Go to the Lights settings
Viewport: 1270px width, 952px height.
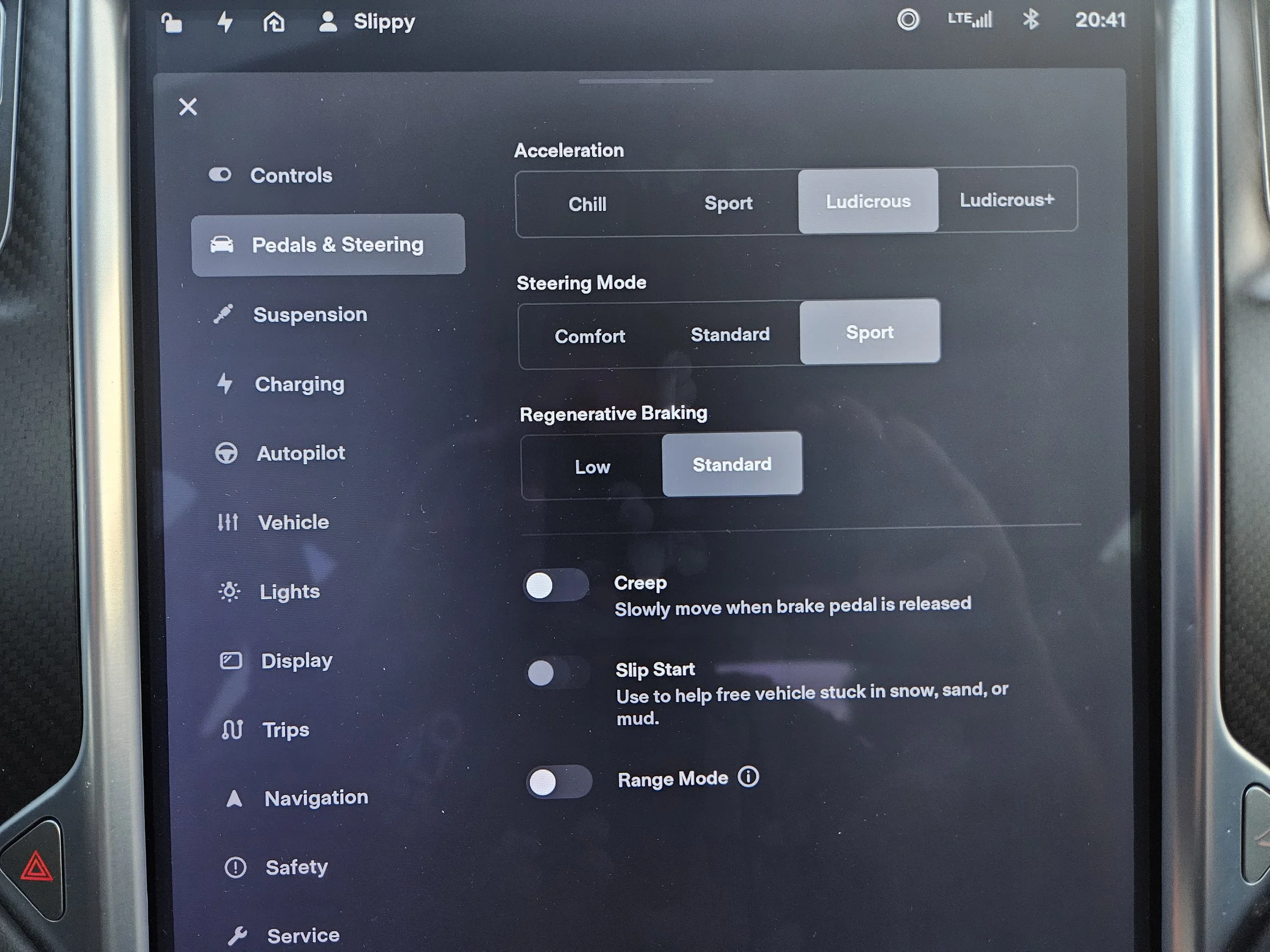point(290,592)
